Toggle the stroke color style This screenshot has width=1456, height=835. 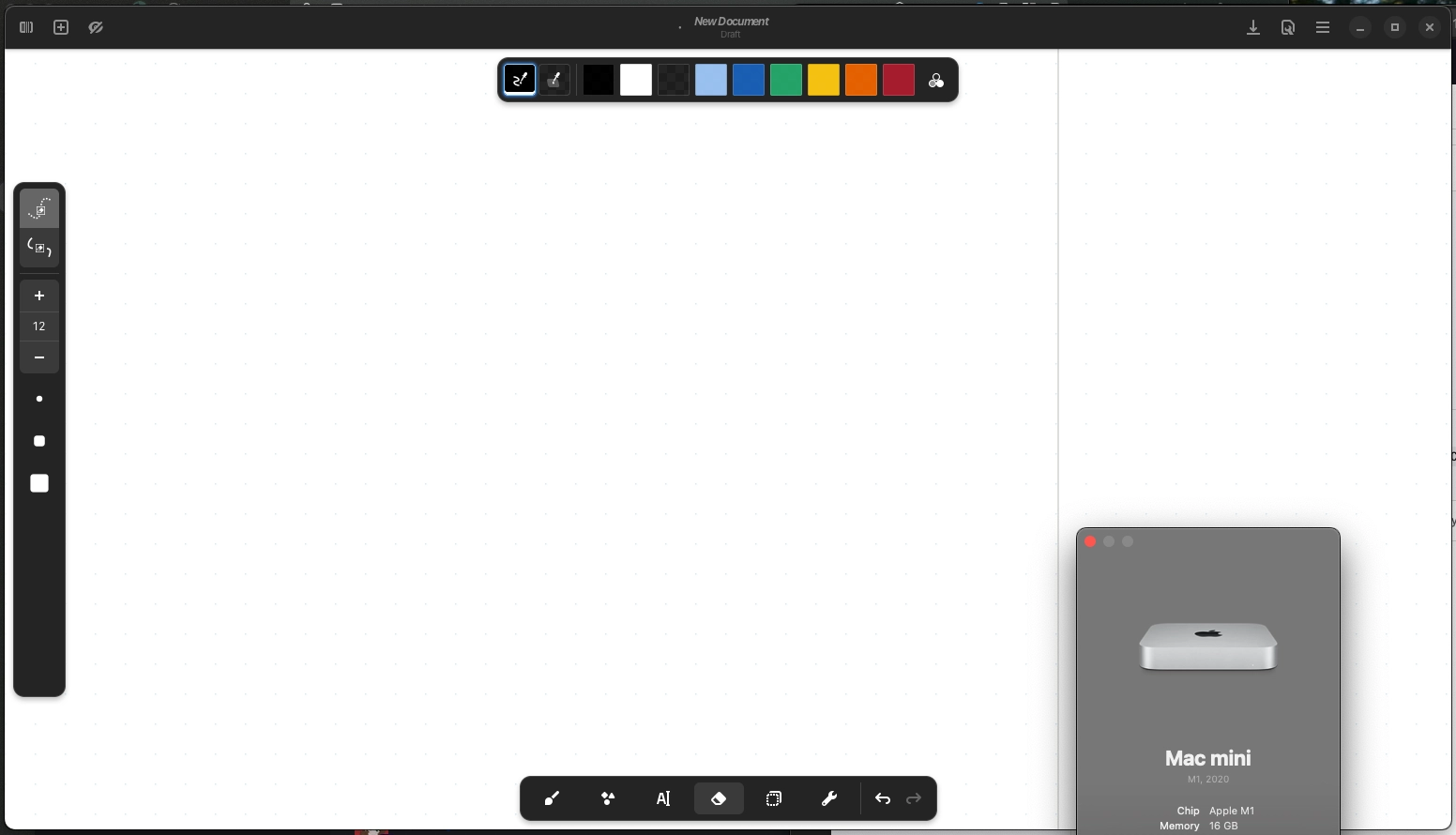click(520, 80)
